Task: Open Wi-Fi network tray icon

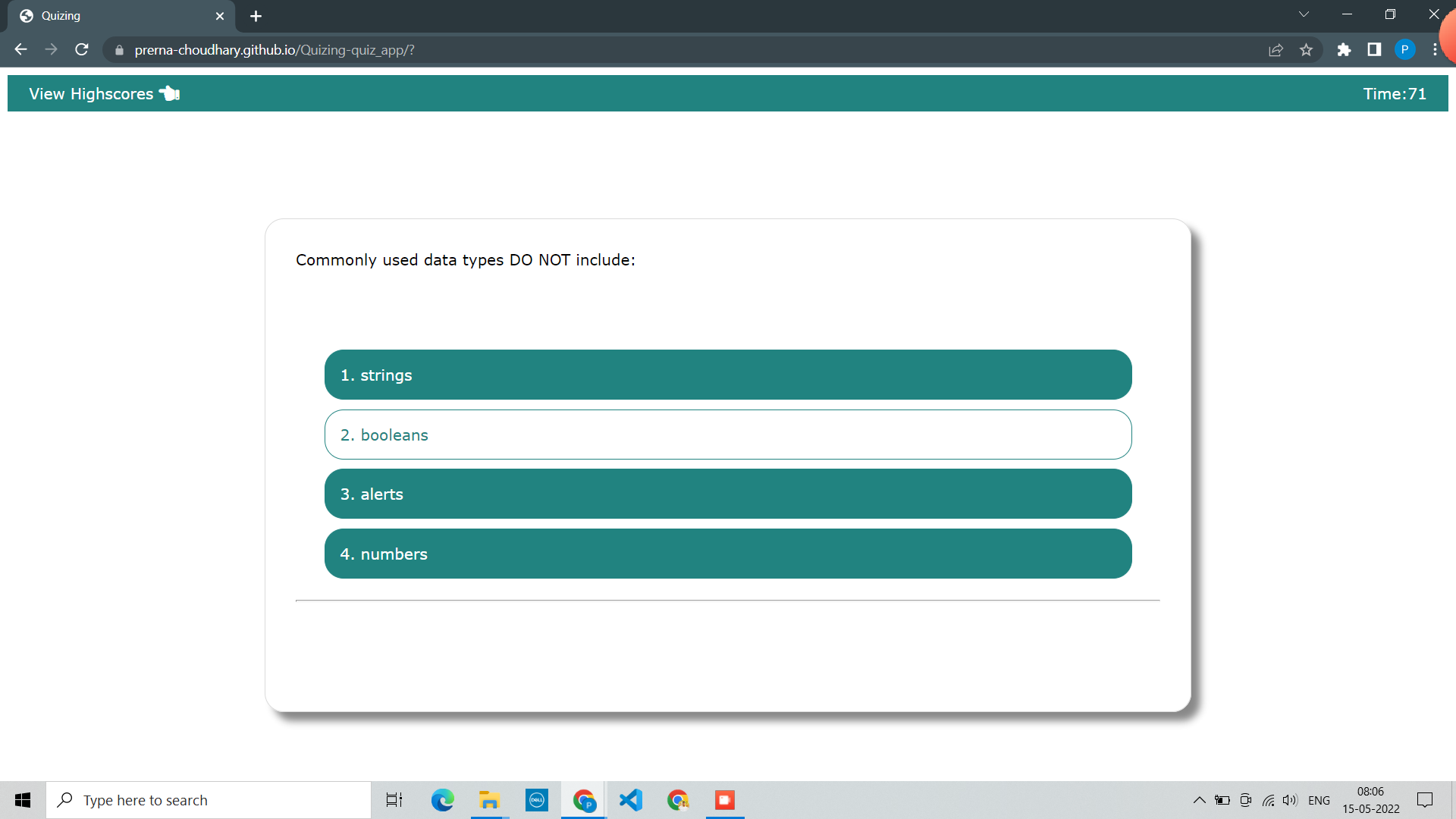Action: click(1268, 800)
